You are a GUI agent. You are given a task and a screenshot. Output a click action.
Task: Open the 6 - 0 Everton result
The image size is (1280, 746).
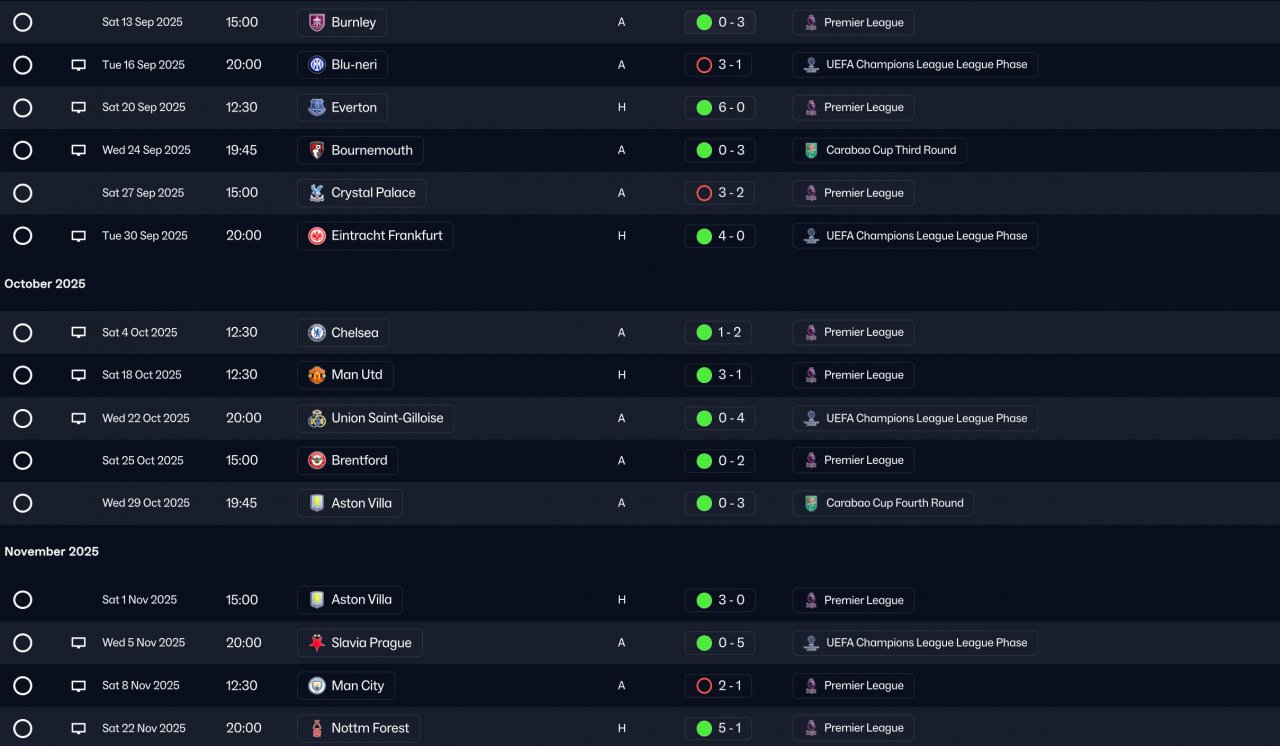click(x=720, y=107)
